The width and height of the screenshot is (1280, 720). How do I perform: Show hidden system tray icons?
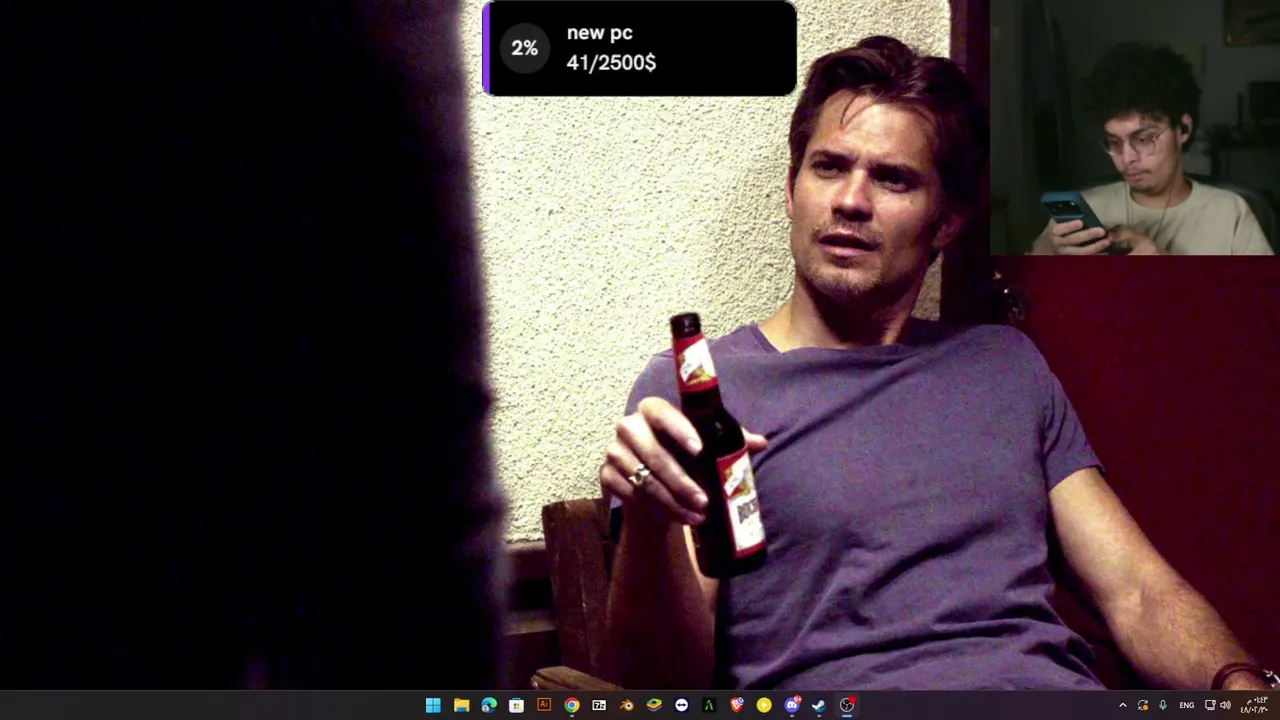tap(1122, 705)
